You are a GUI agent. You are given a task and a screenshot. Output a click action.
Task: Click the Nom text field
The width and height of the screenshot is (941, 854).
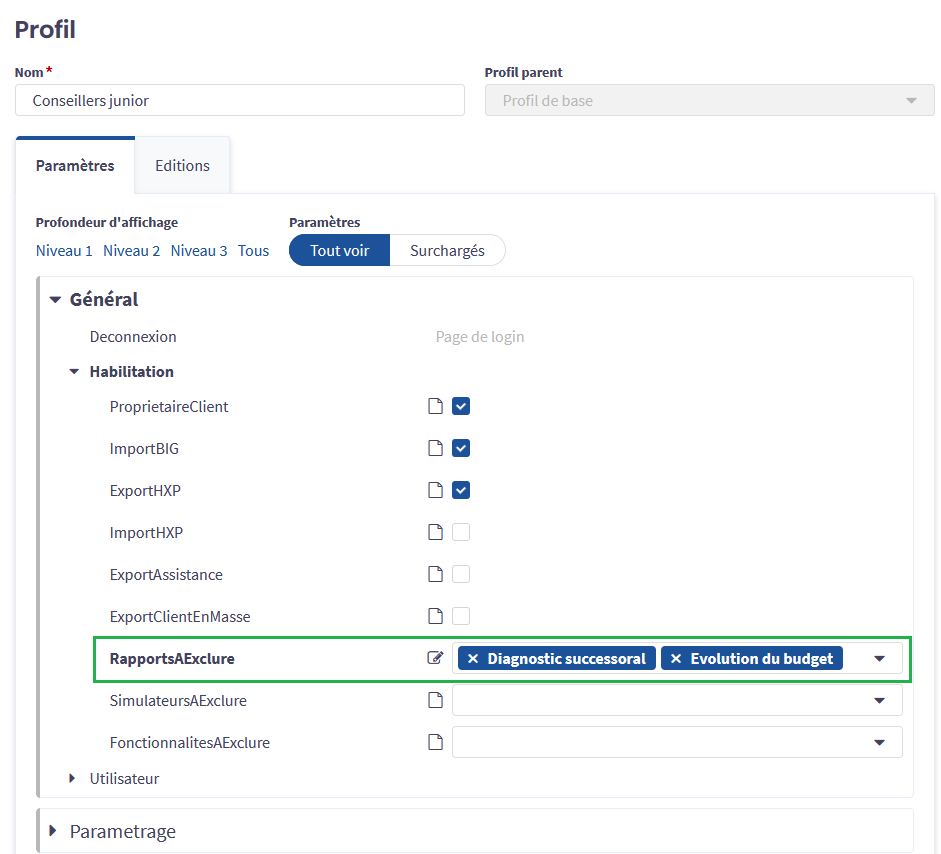pyautogui.click(x=240, y=100)
